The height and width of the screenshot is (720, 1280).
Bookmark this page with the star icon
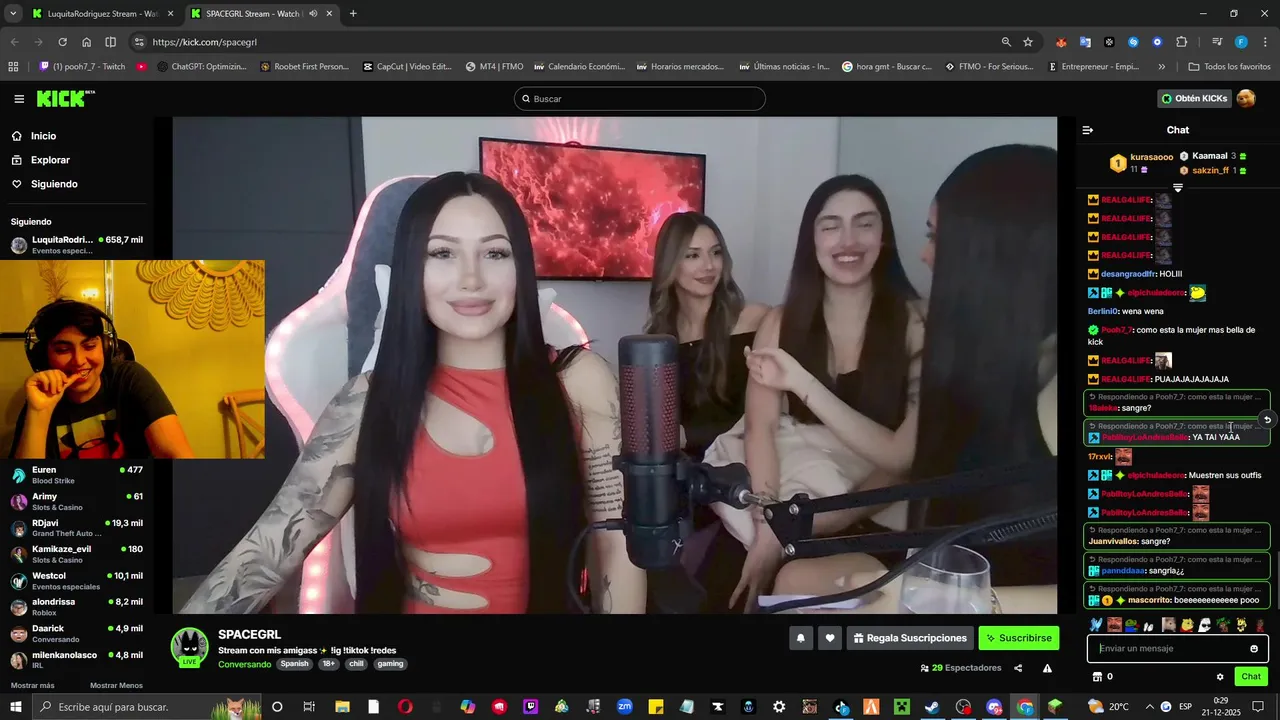pyautogui.click(x=1028, y=42)
